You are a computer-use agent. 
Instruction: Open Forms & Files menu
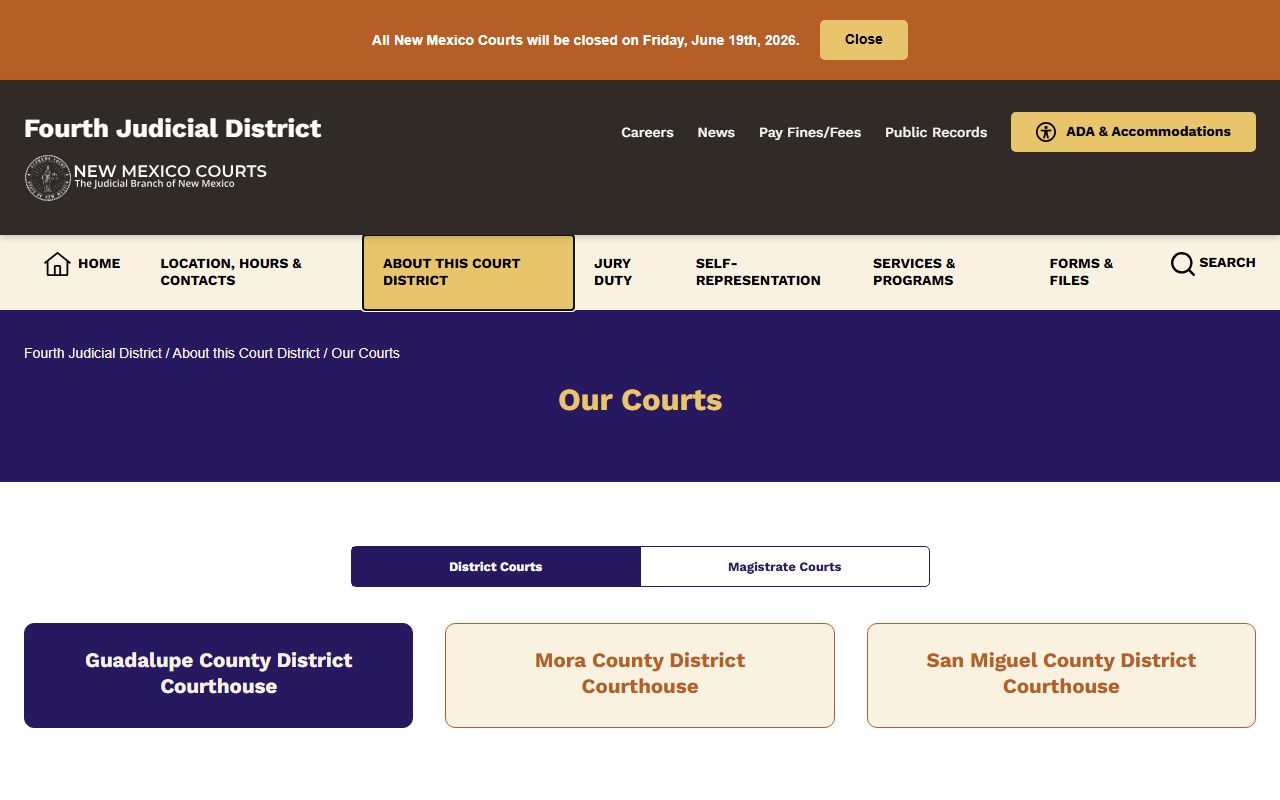[1081, 272]
